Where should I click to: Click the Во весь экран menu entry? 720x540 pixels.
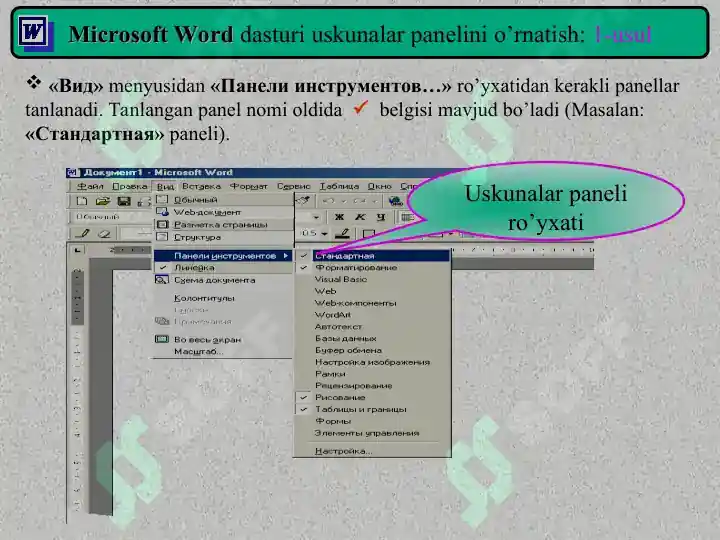(x=223, y=339)
